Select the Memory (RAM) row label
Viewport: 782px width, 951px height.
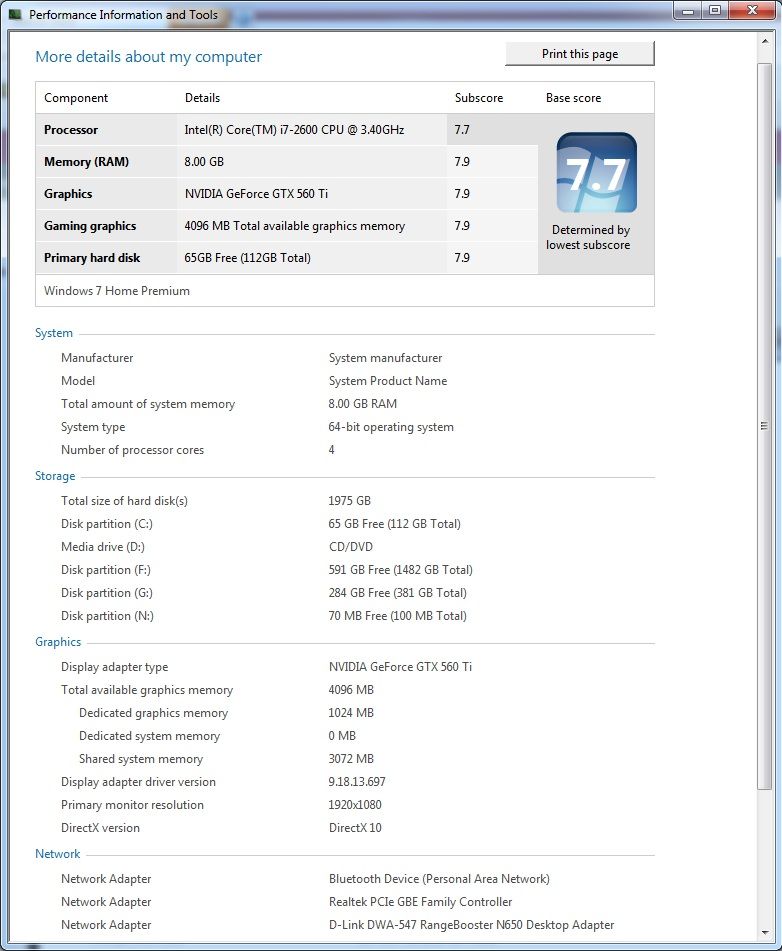click(86, 162)
